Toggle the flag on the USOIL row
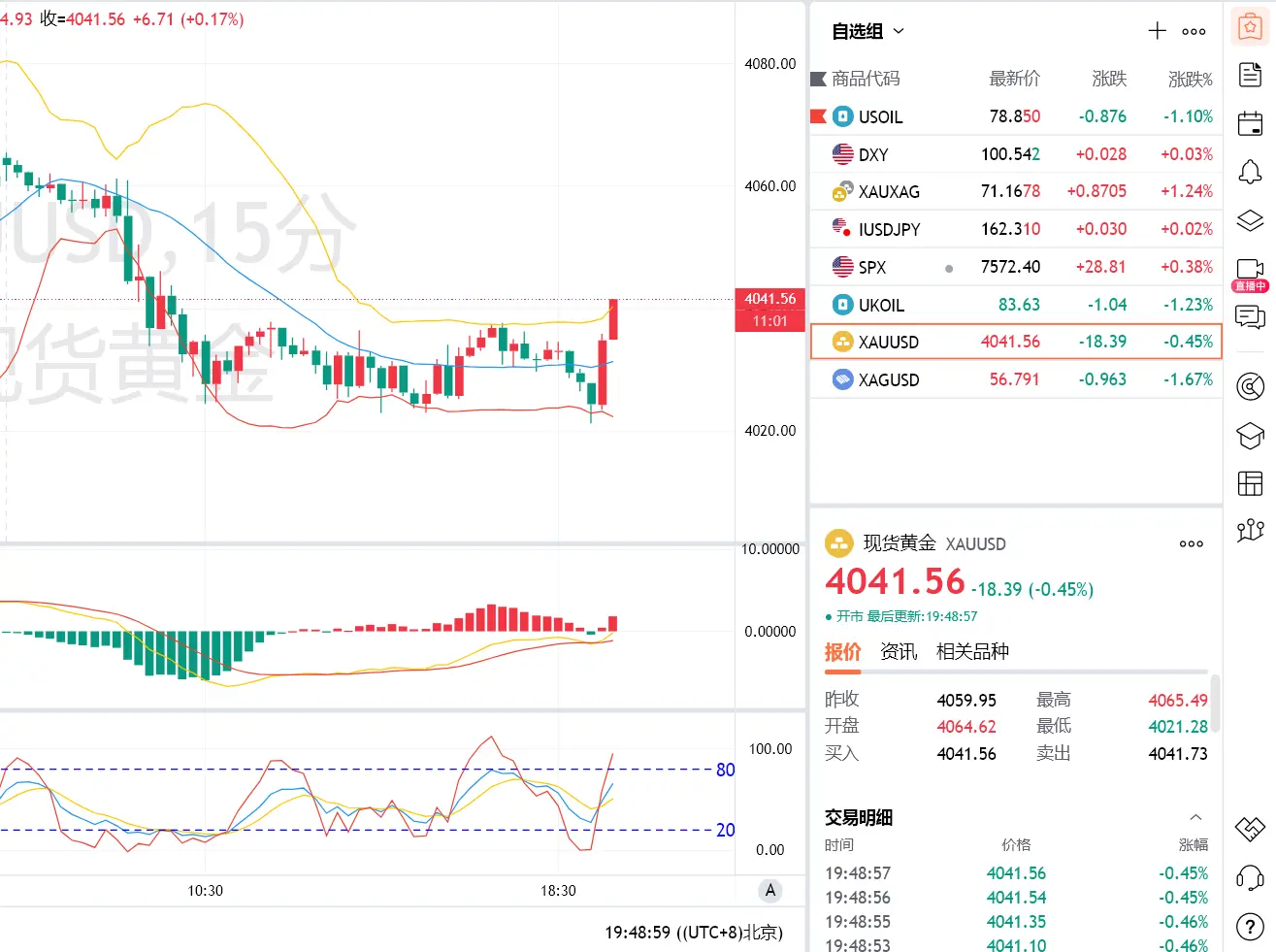Viewport: 1276px width, 952px height. (818, 116)
